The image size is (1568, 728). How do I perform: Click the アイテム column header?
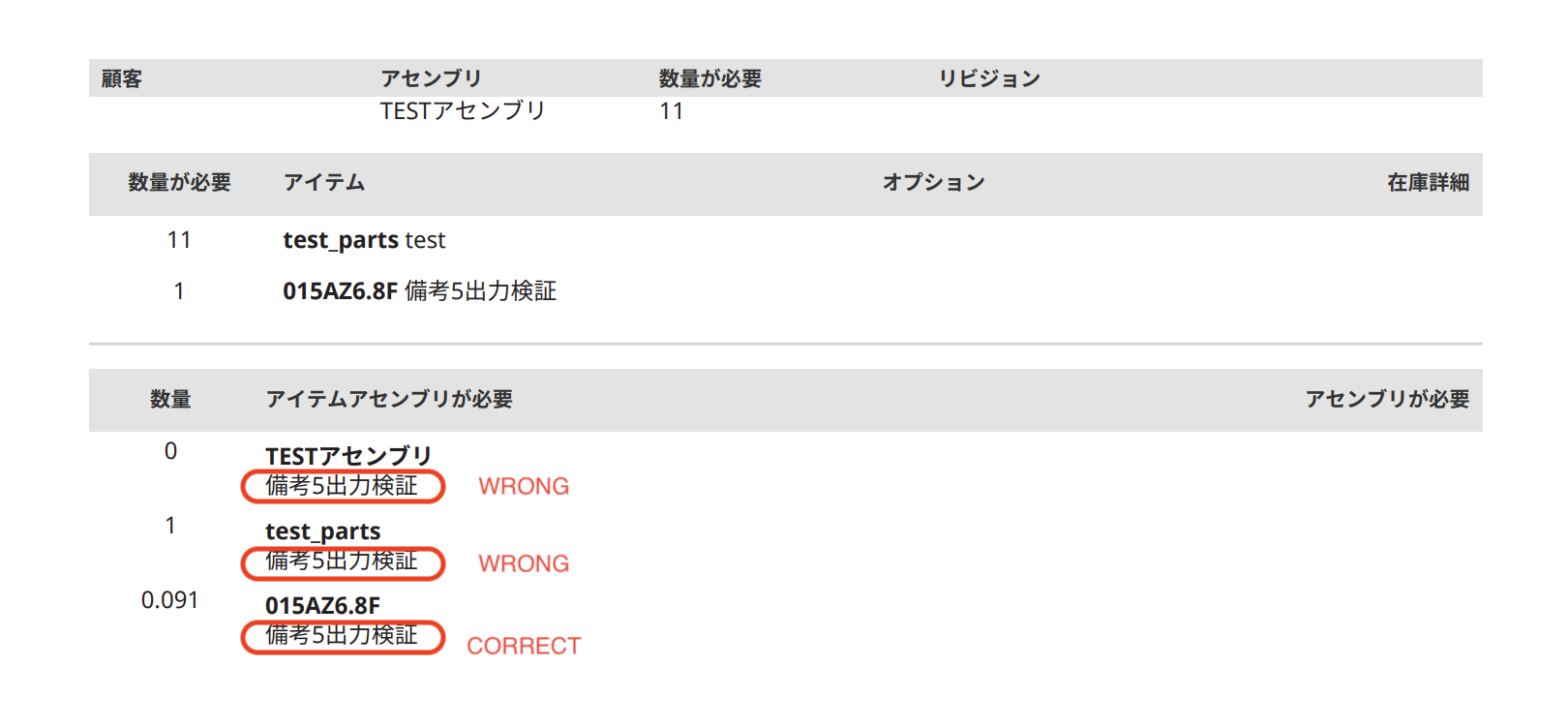click(x=324, y=182)
